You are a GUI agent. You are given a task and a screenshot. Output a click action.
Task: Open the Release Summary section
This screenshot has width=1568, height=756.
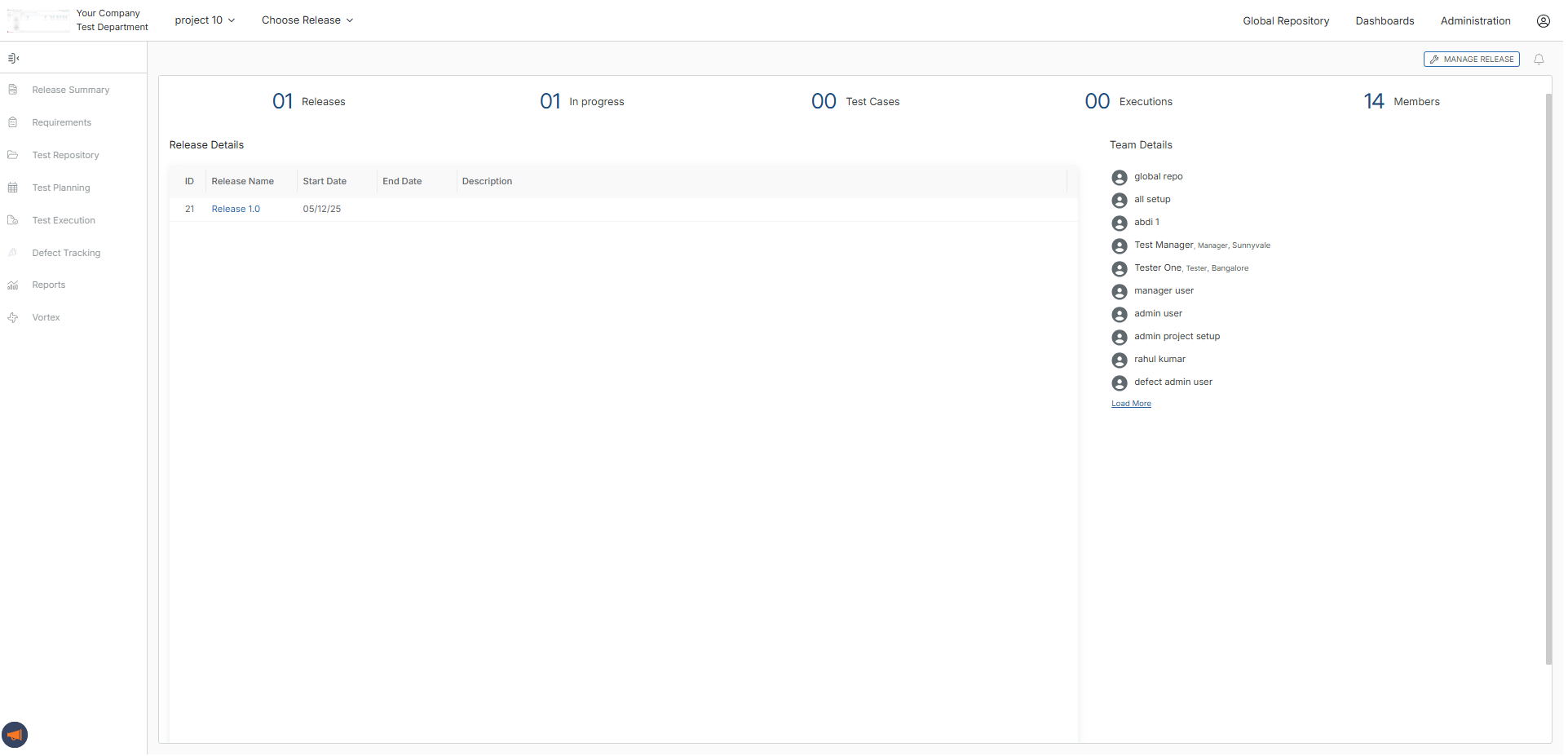tap(70, 90)
